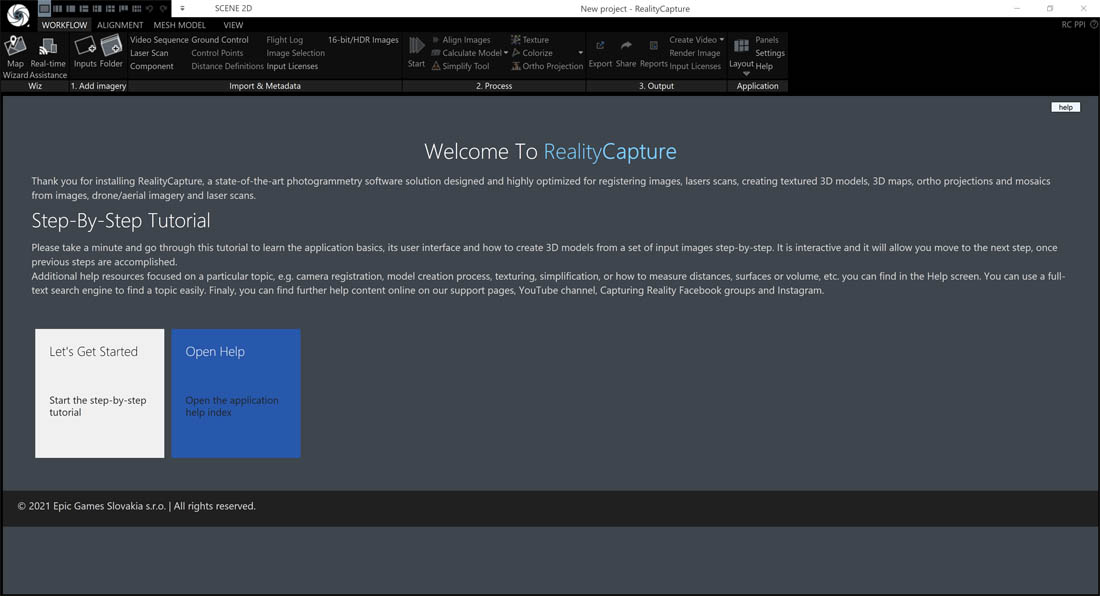The width and height of the screenshot is (1100, 596).
Task: Open Input Licenses in Output group
Action: point(695,66)
